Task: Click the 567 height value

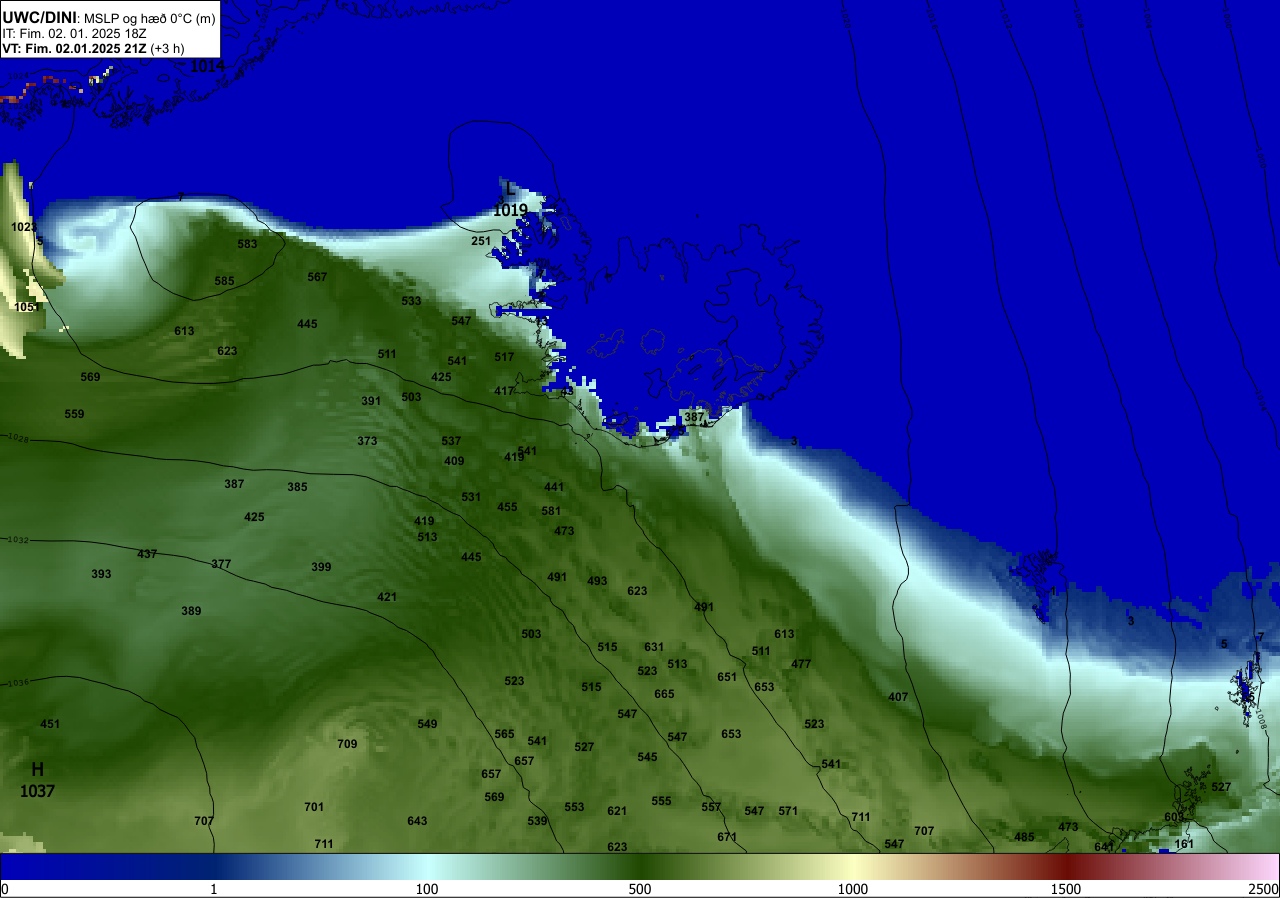Action: click(x=317, y=277)
